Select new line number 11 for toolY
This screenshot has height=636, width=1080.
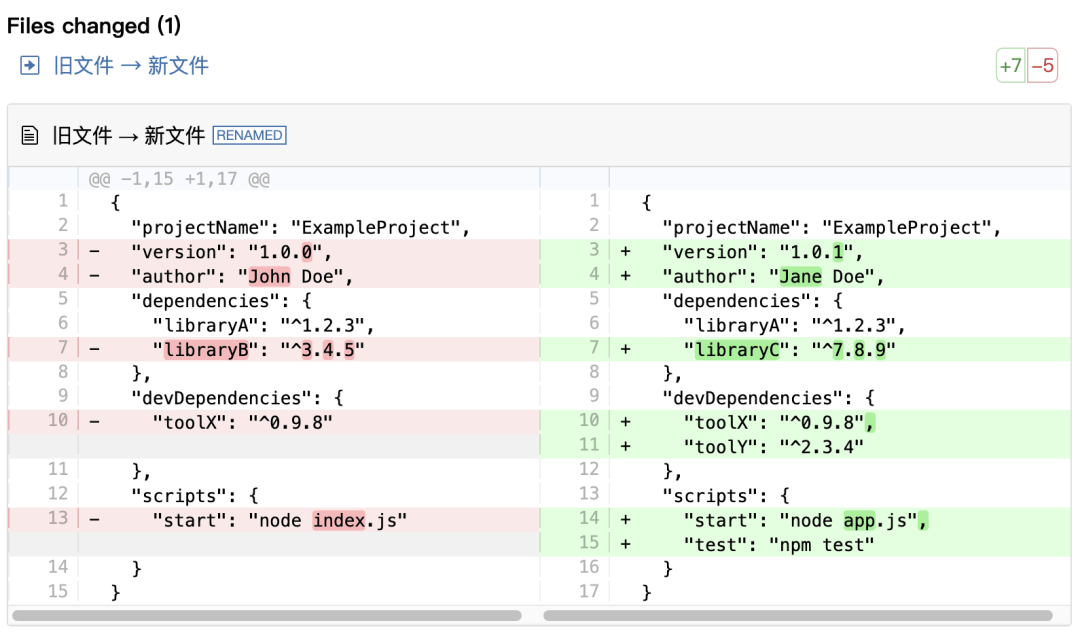pyautogui.click(x=589, y=445)
